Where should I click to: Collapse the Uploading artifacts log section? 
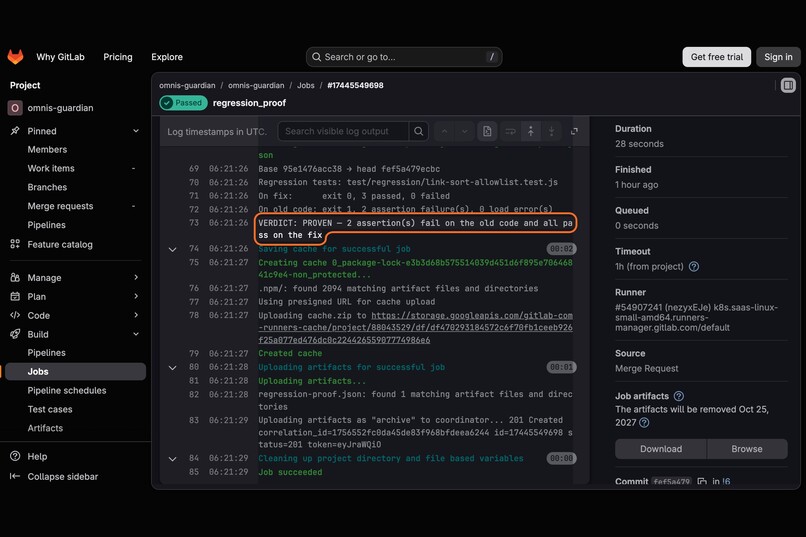click(x=173, y=367)
